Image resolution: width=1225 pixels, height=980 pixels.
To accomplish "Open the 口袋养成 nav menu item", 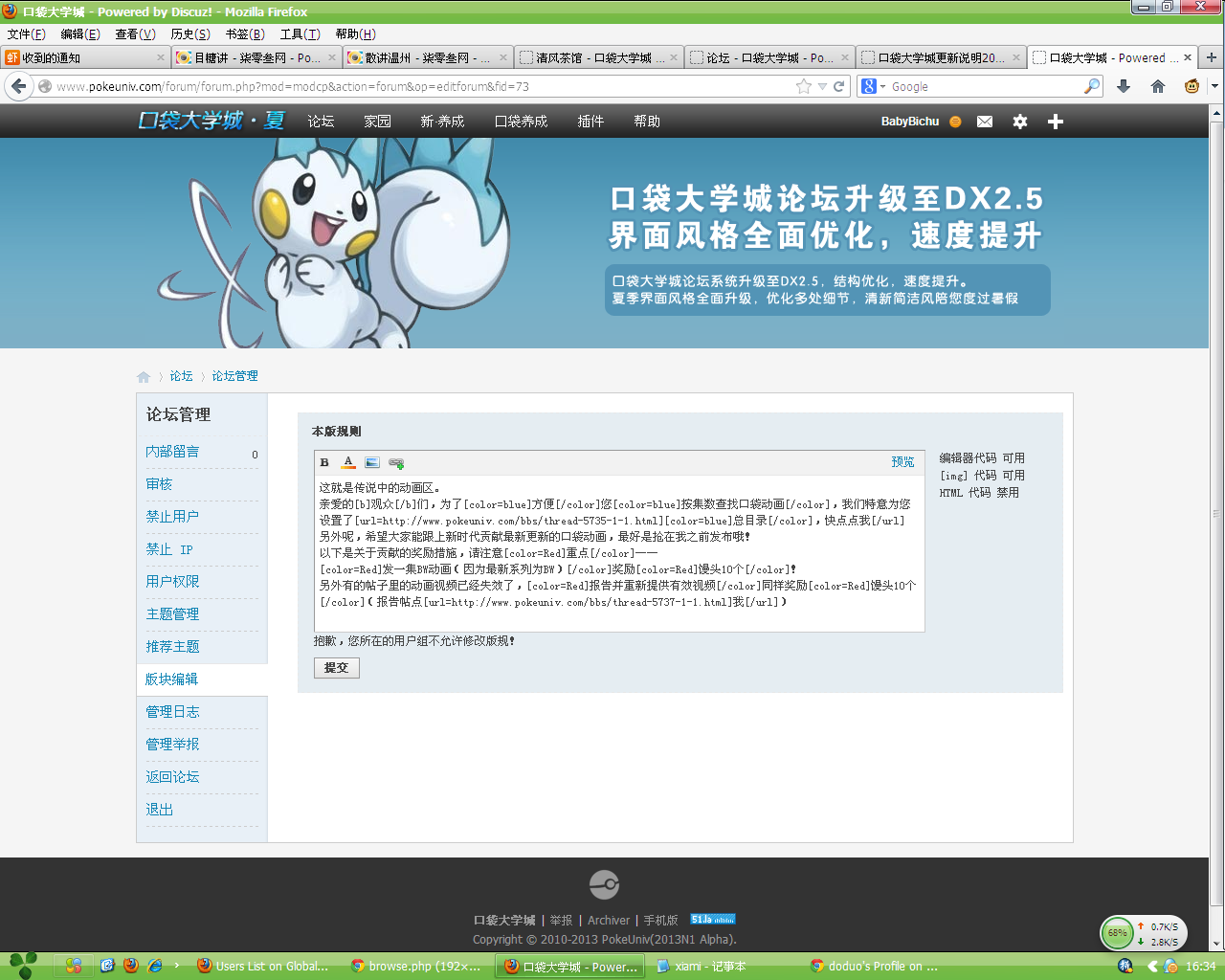I will (521, 122).
